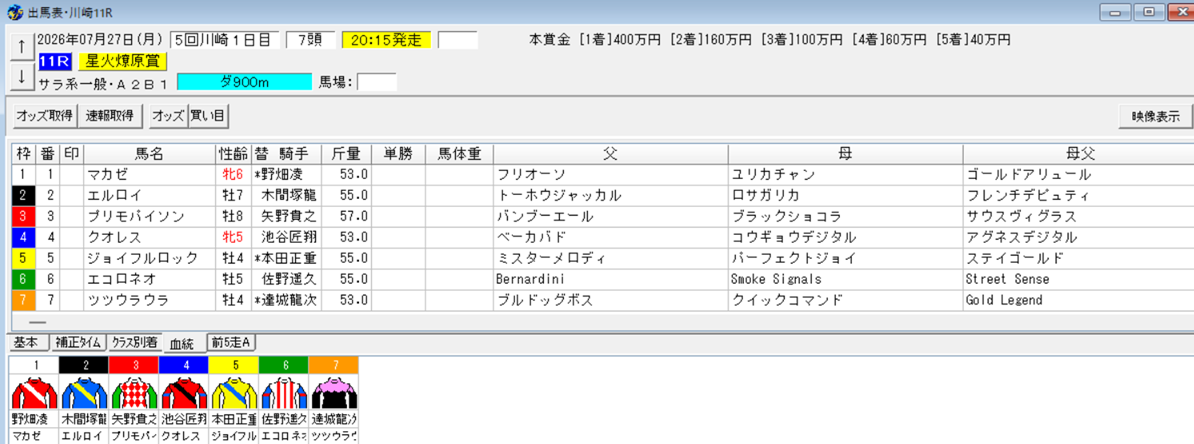Click the cyan ダ900m distance label
Viewport: 1194px width, 444px height.
coord(244,81)
